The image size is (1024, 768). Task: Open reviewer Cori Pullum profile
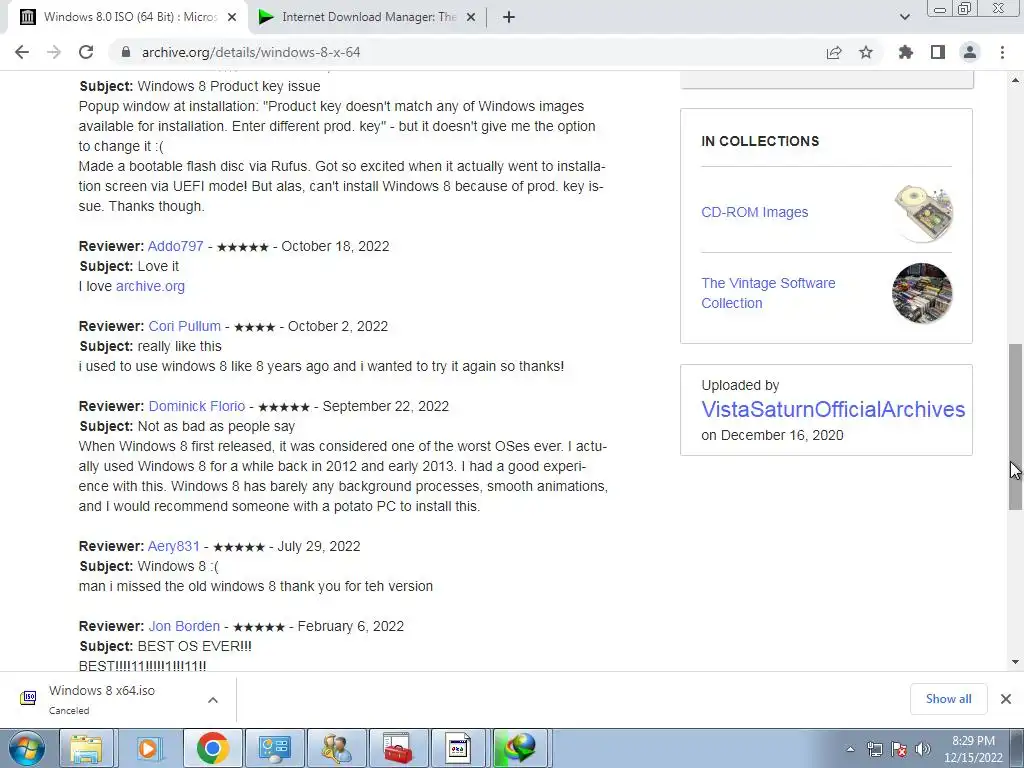(x=185, y=326)
